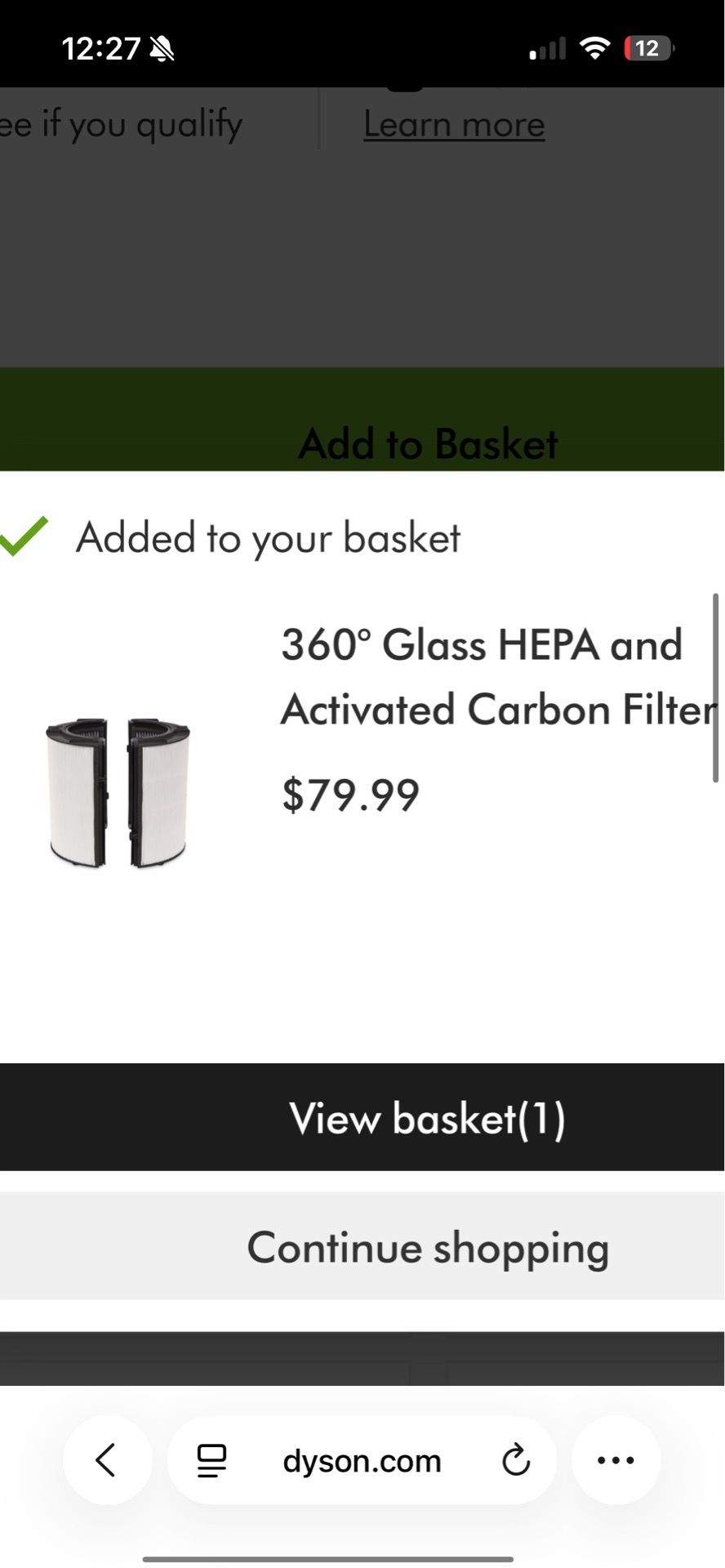Tap the battery indicator
This screenshot has width=725, height=1568.
[x=648, y=48]
